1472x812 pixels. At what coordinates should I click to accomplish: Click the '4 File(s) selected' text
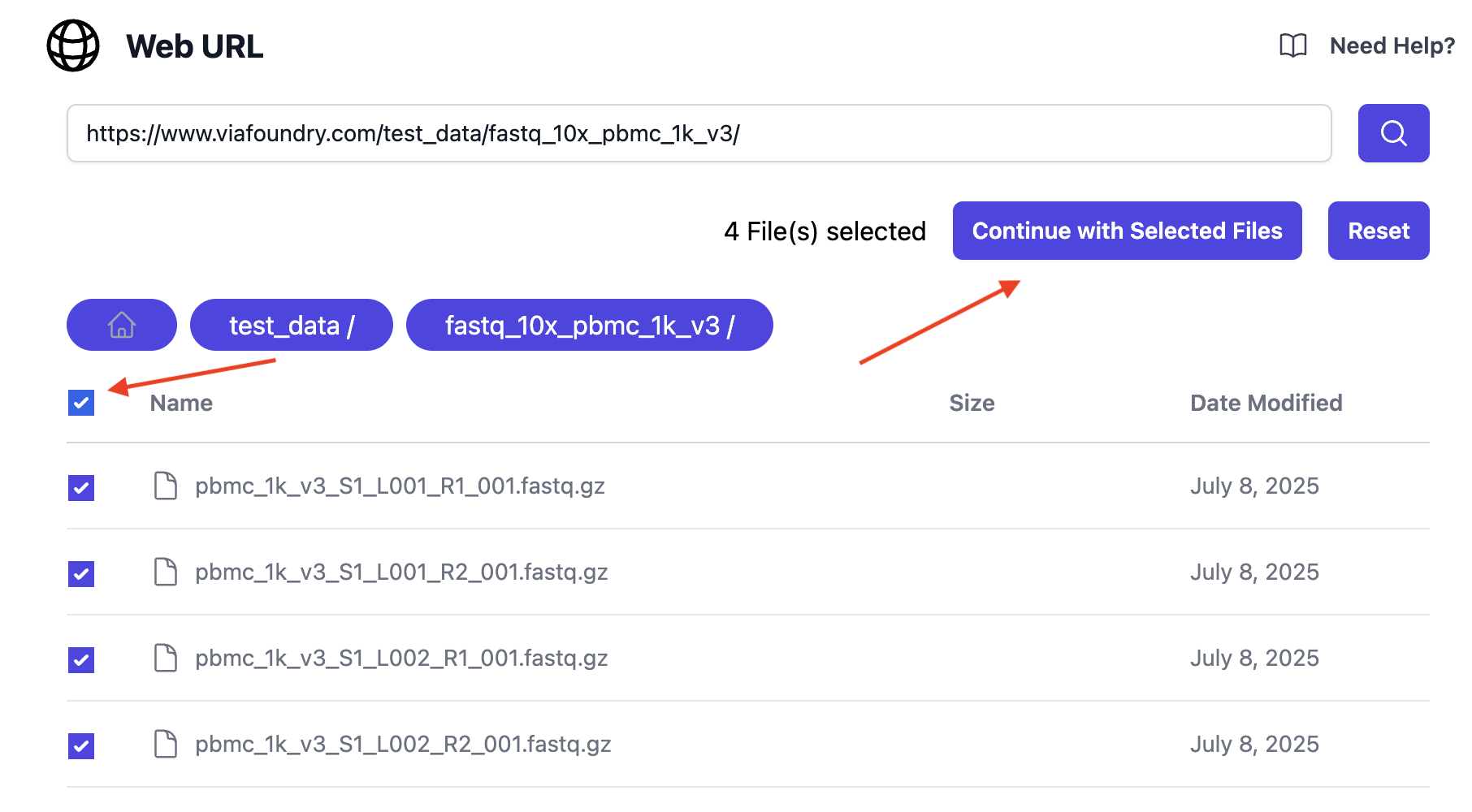coord(825,231)
